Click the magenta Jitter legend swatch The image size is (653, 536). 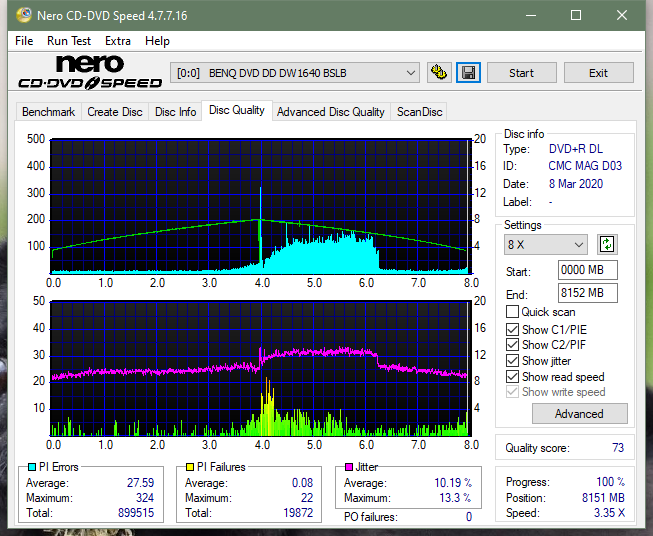349,467
